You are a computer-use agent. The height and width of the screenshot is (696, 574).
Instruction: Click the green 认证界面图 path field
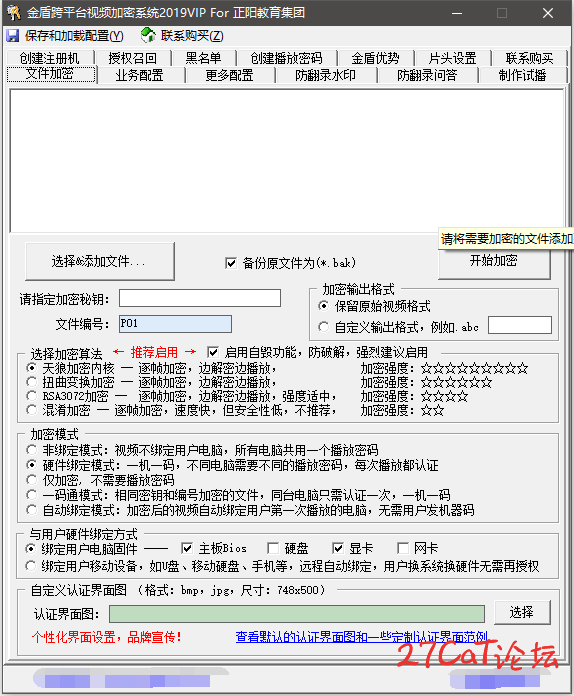click(x=297, y=614)
